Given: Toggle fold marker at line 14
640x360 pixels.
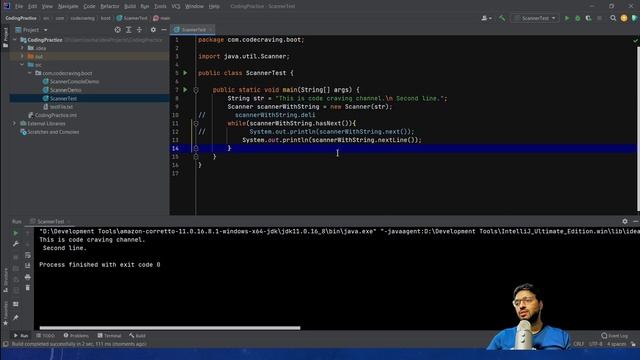Looking at the screenshot, I should coord(196,148).
